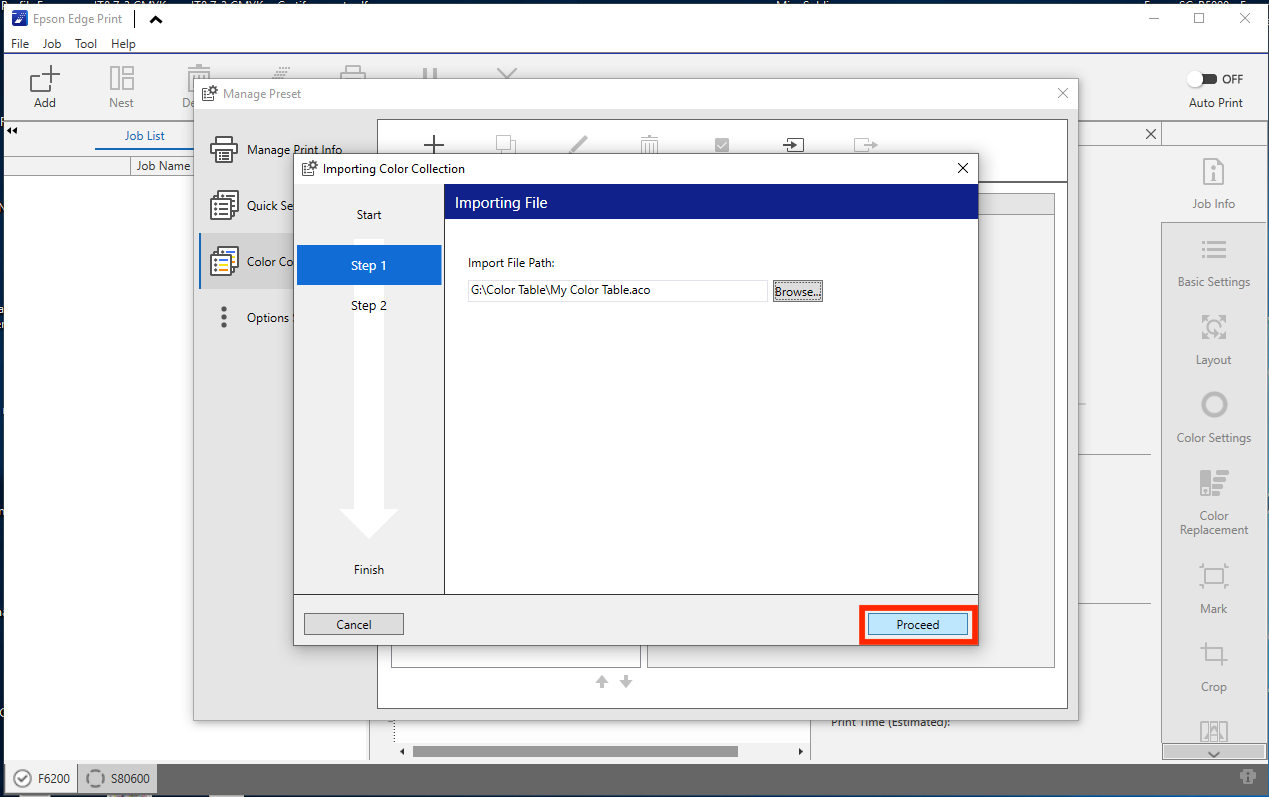Collapse job list with double left arrows
Screen dimensions: 1269x797
tap(12, 131)
